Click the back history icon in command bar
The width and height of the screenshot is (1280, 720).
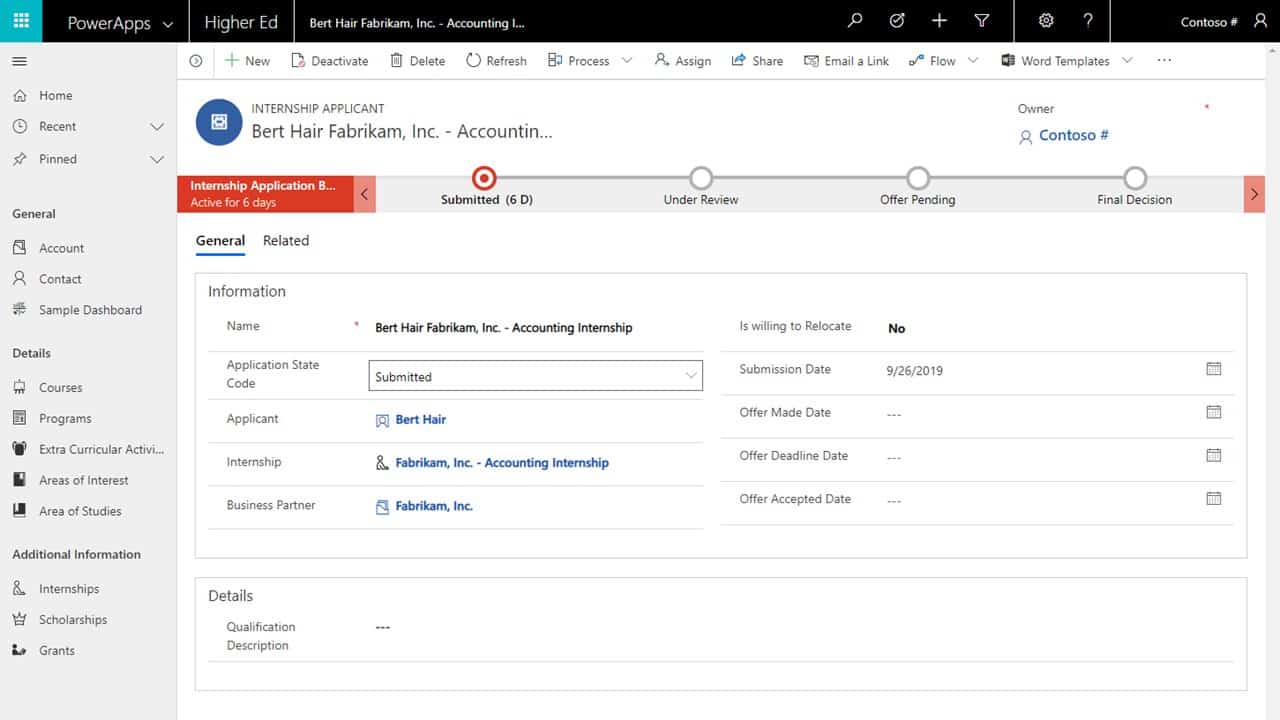pos(196,61)
